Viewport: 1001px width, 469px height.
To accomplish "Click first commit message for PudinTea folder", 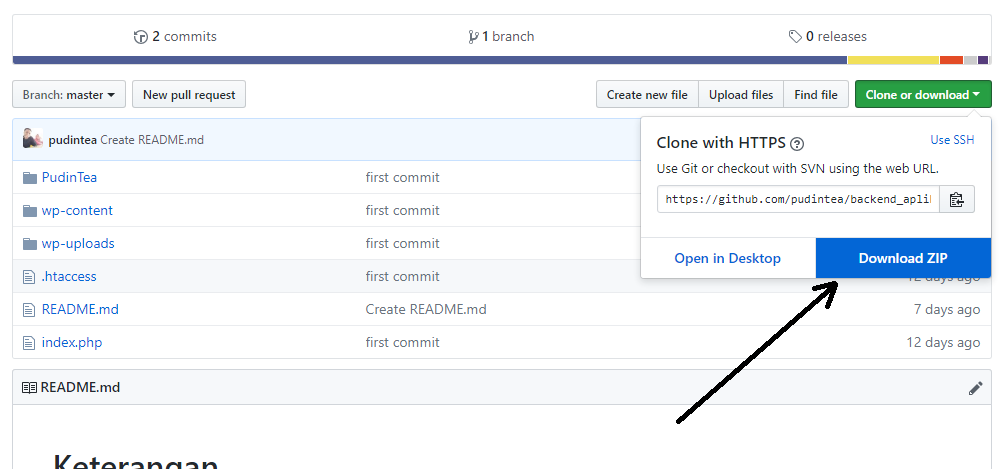I will (402, 177).
